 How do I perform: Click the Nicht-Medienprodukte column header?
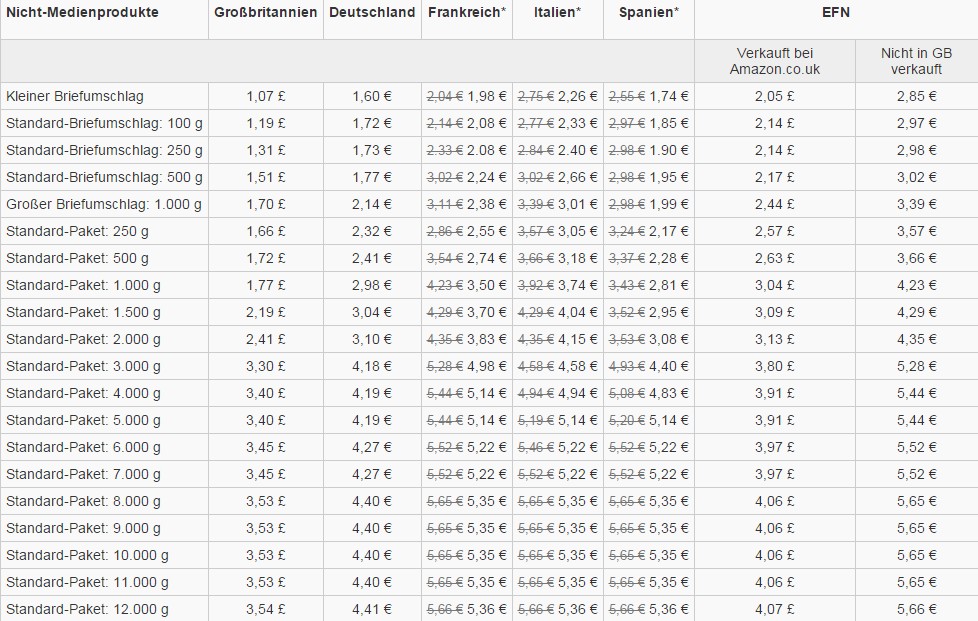(x=82, y=12)
